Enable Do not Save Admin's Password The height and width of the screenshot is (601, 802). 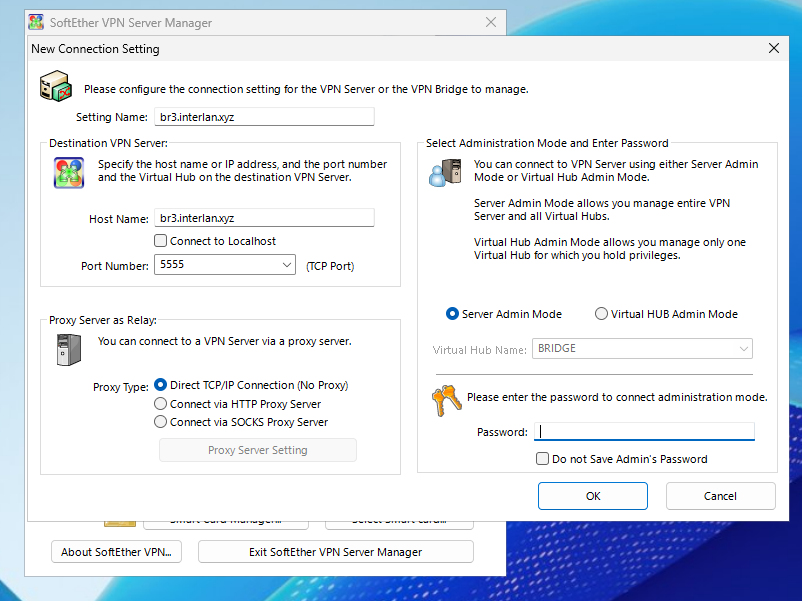(542, 458)
